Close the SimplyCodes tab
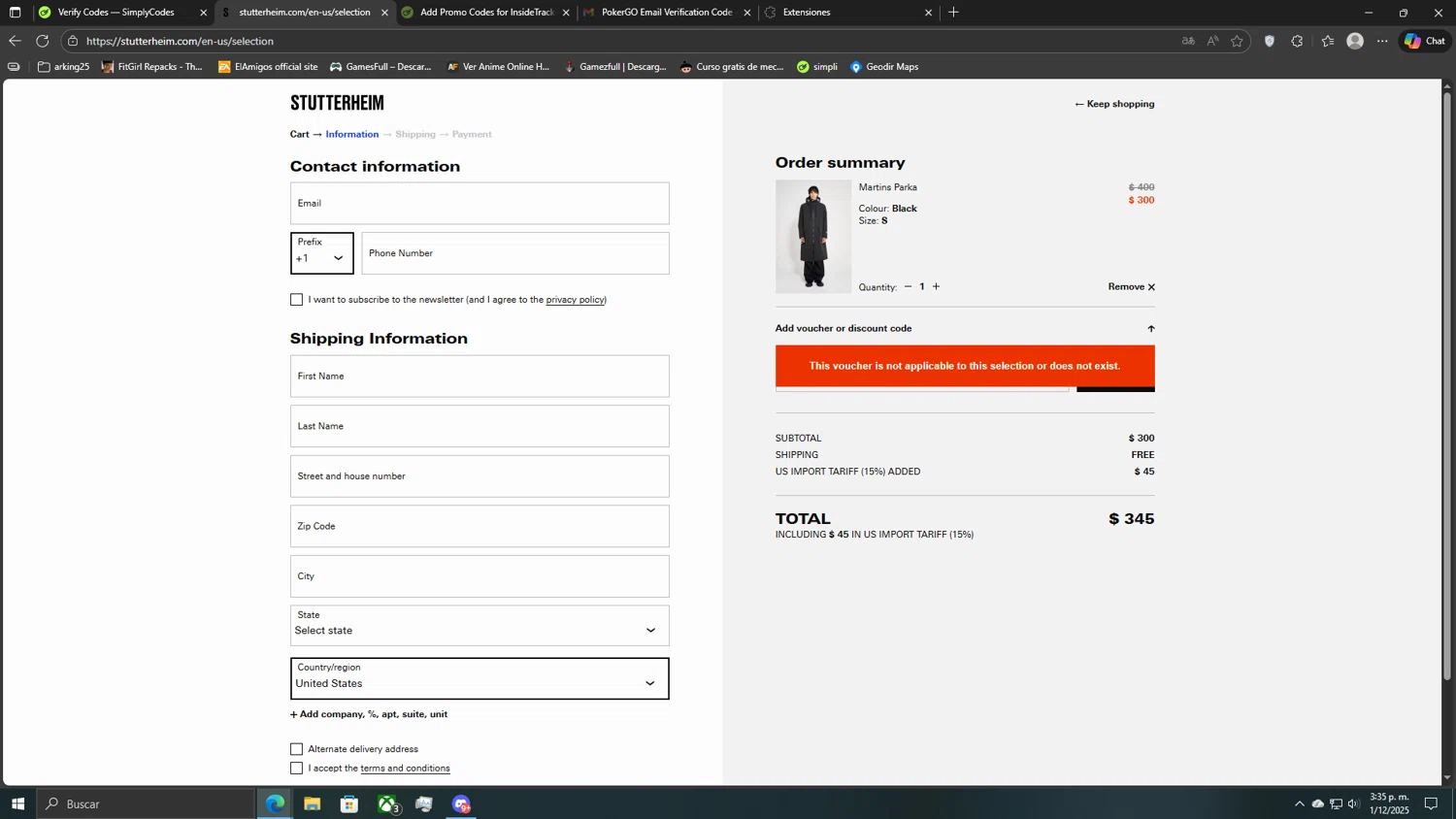This screenshot has width=1456, height=819. pos(203,13)
